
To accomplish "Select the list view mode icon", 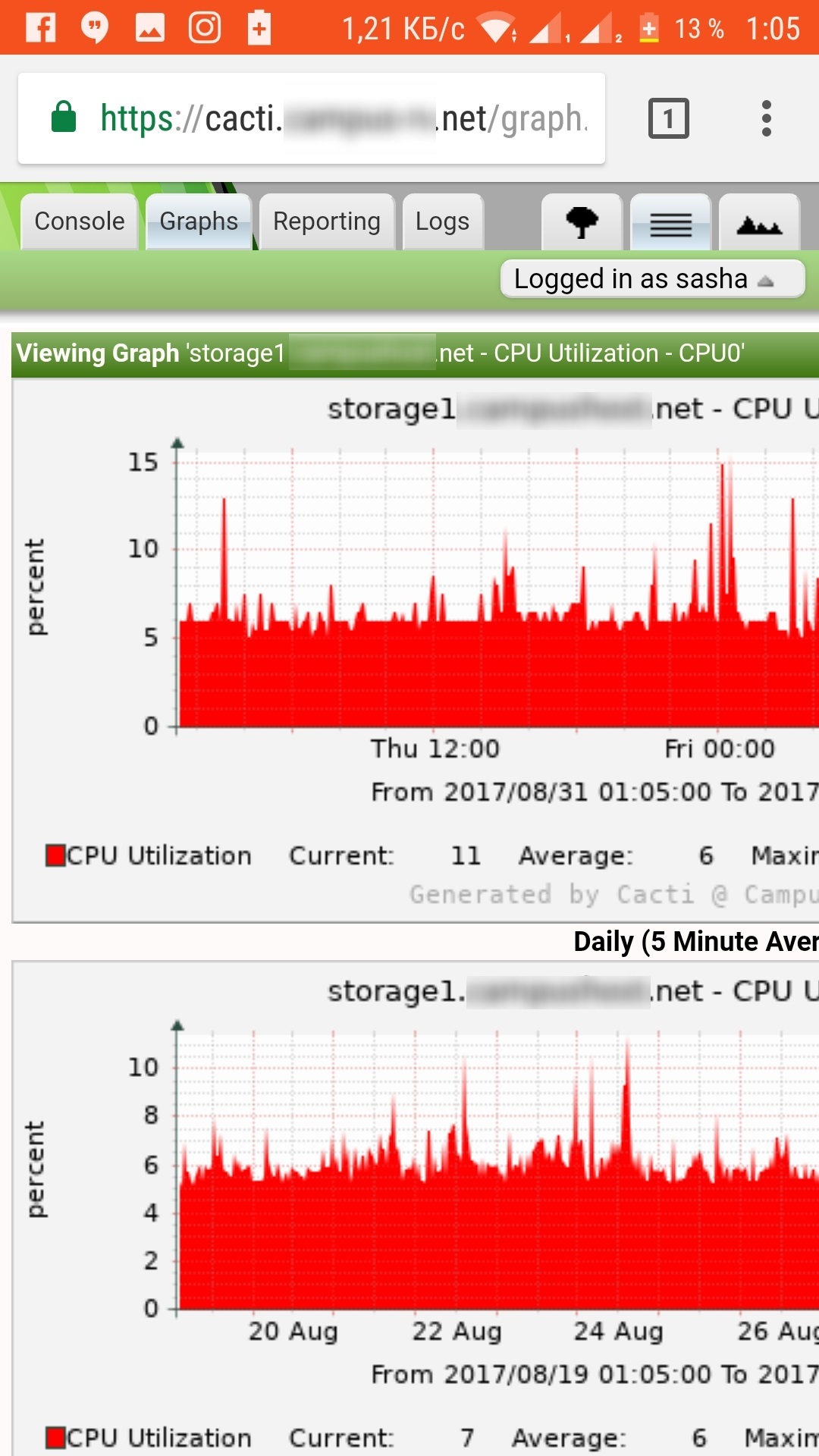I will (x=670, y=222).
